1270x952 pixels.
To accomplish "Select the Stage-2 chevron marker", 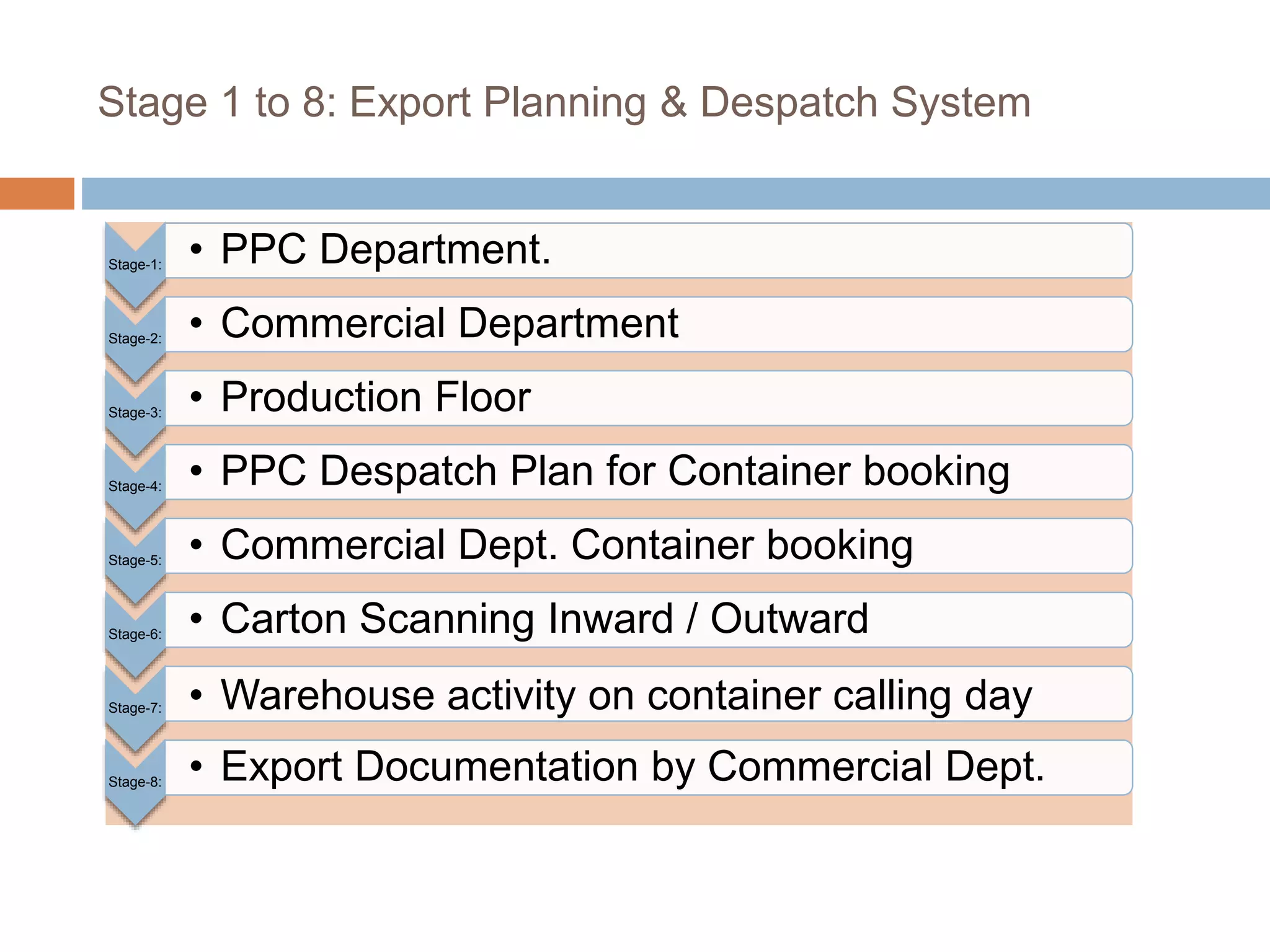I will click(x=135, y=339).
